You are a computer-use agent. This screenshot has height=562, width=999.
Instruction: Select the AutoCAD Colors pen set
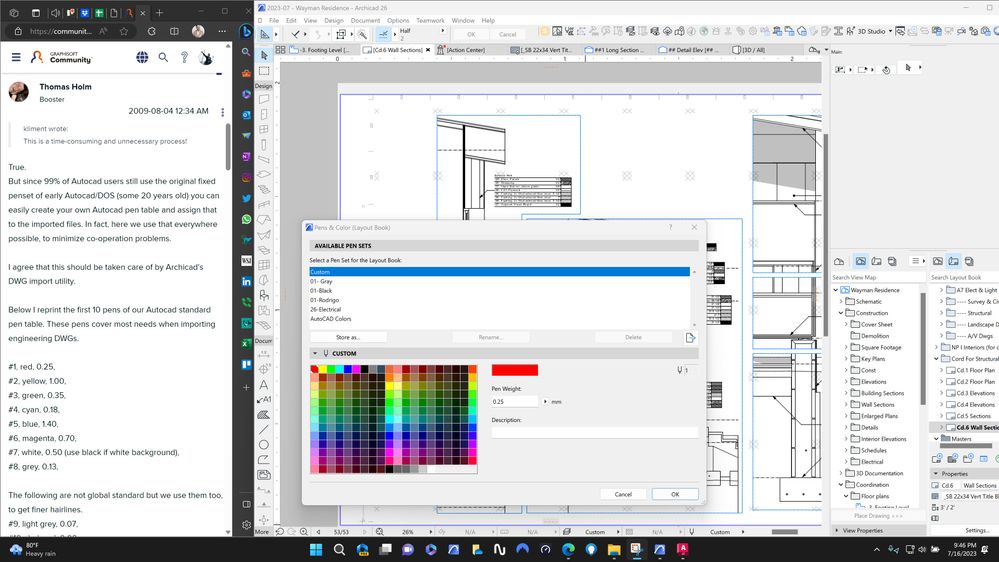[x=331, y=319]
